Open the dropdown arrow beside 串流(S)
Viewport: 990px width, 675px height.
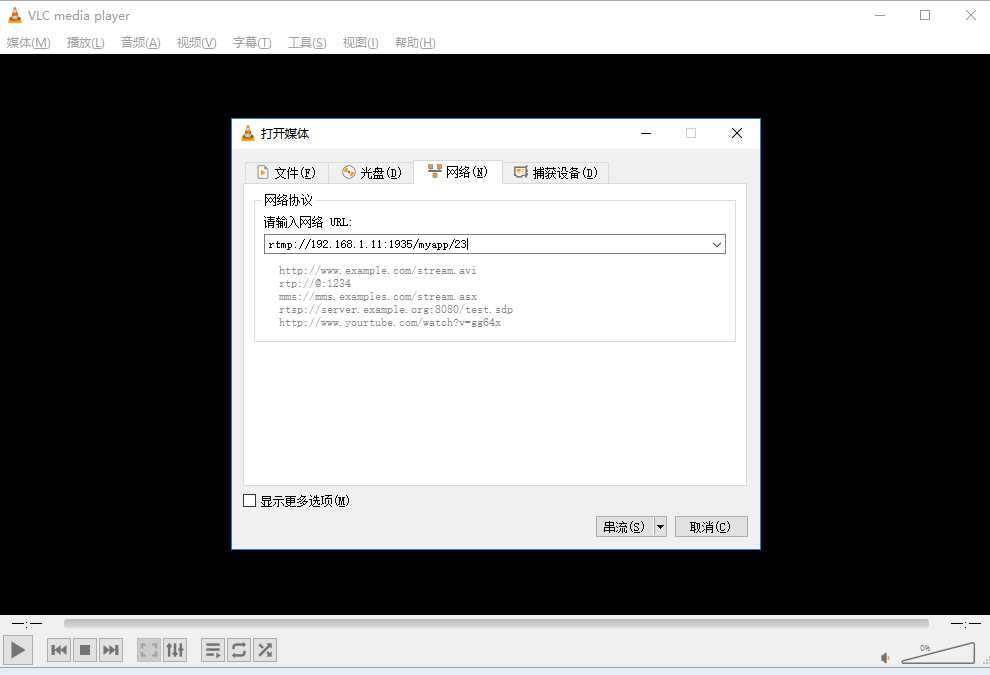click(x=660, y=527)
